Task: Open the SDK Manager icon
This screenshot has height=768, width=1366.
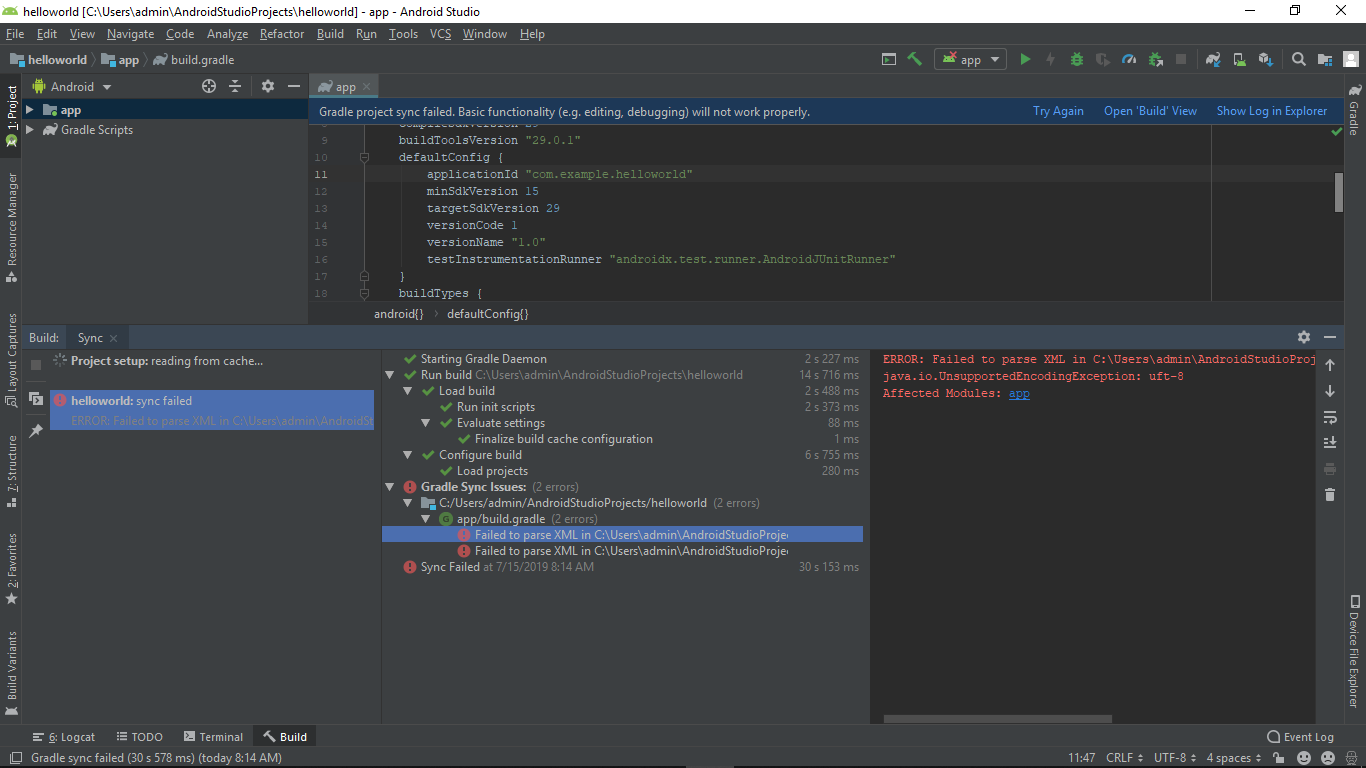Action: (x=1265, y=59)
